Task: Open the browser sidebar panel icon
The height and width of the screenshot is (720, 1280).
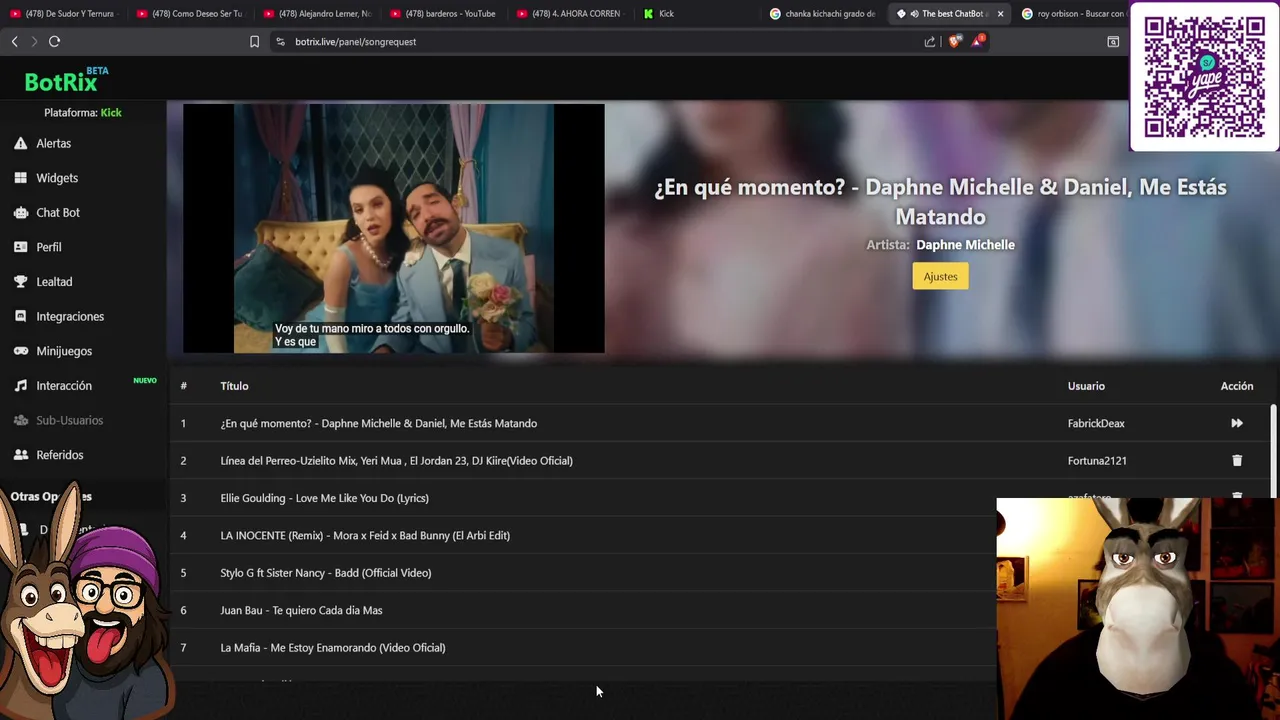Action: pos(1113,41)
